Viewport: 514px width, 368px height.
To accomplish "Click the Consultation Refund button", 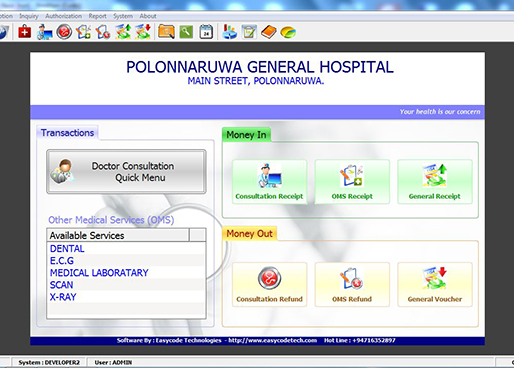I will 269,284.
